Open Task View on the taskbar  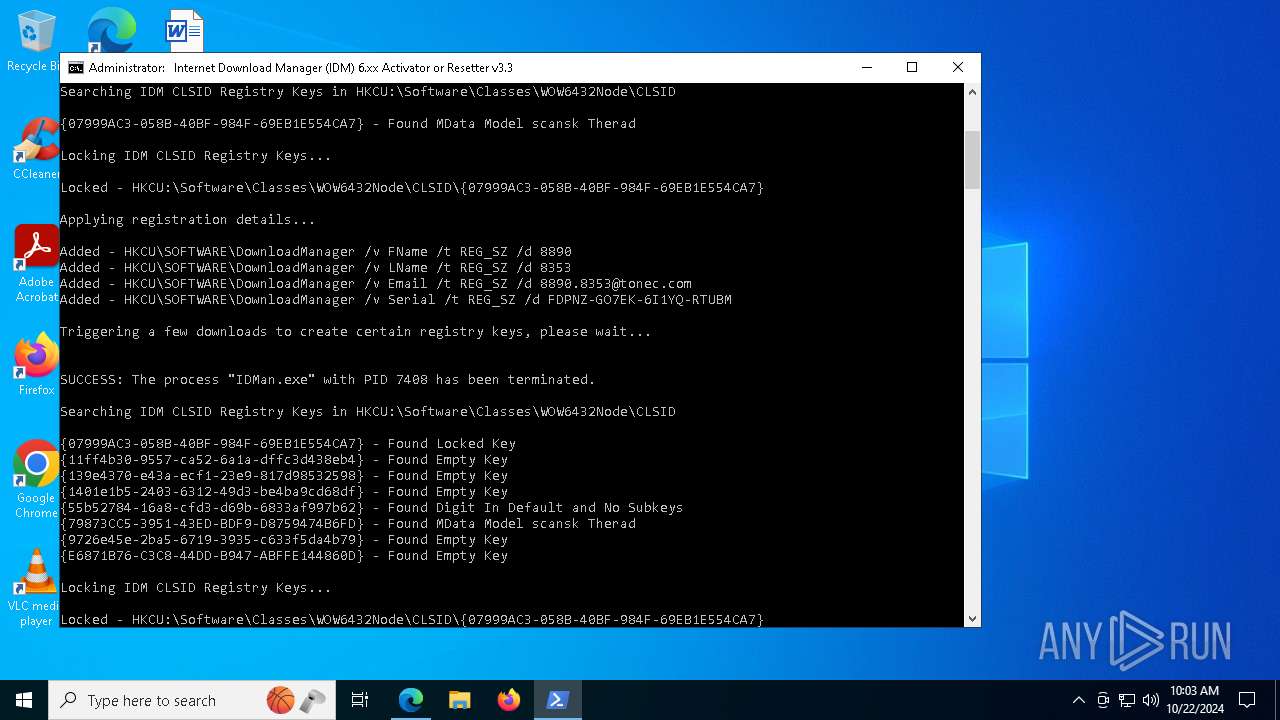click(x=360, y=700)
